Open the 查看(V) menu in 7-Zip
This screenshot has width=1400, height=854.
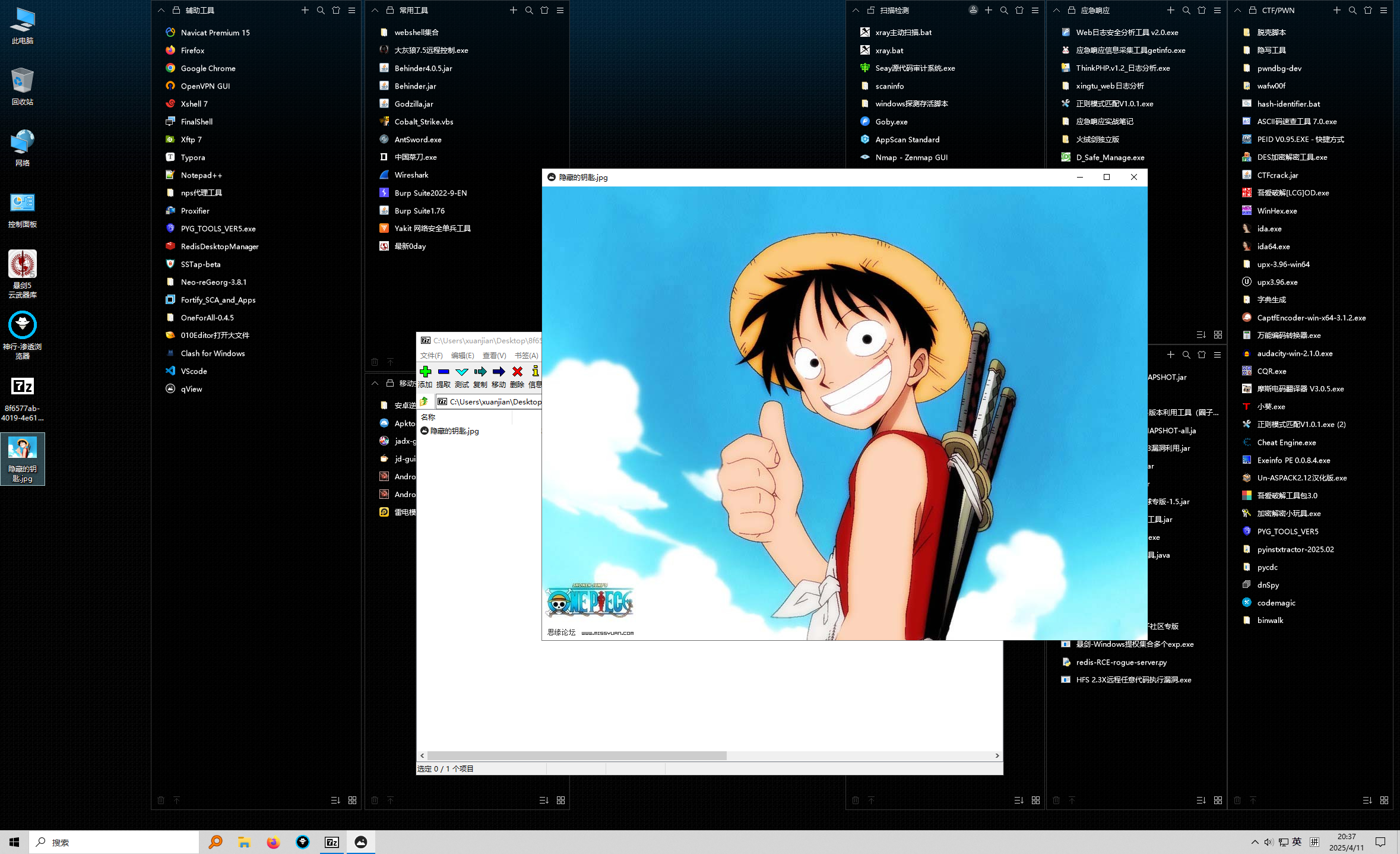click(494, 356)
